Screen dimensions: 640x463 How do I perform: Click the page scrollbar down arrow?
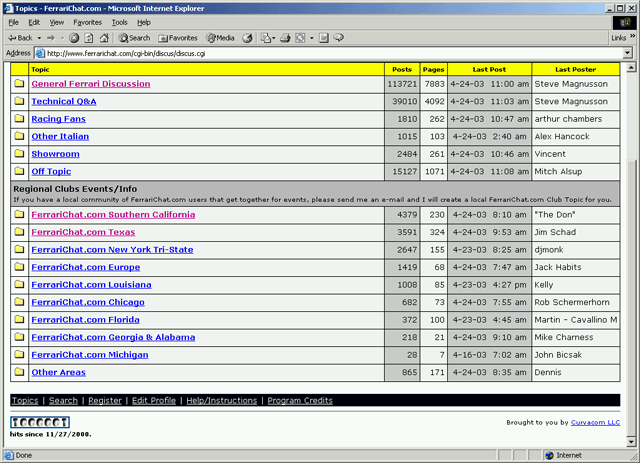coord(631,441)
